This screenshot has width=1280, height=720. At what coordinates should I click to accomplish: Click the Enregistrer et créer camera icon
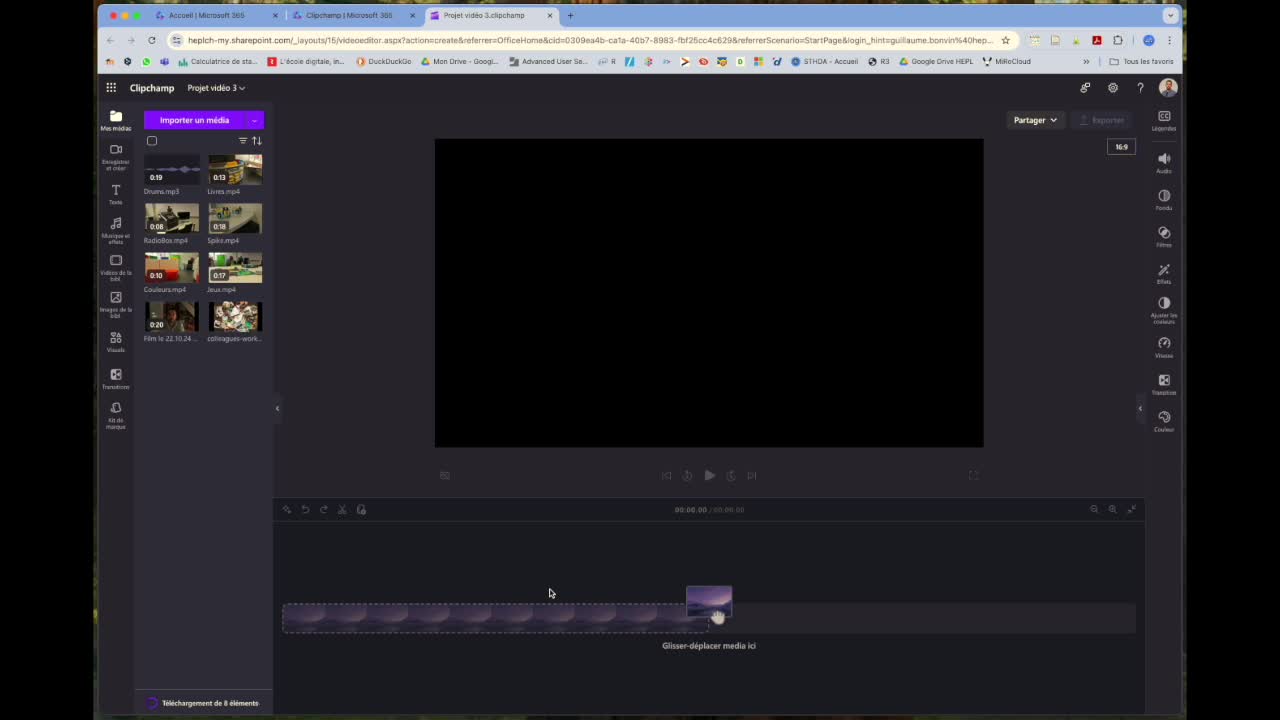[x=115, y=155]
